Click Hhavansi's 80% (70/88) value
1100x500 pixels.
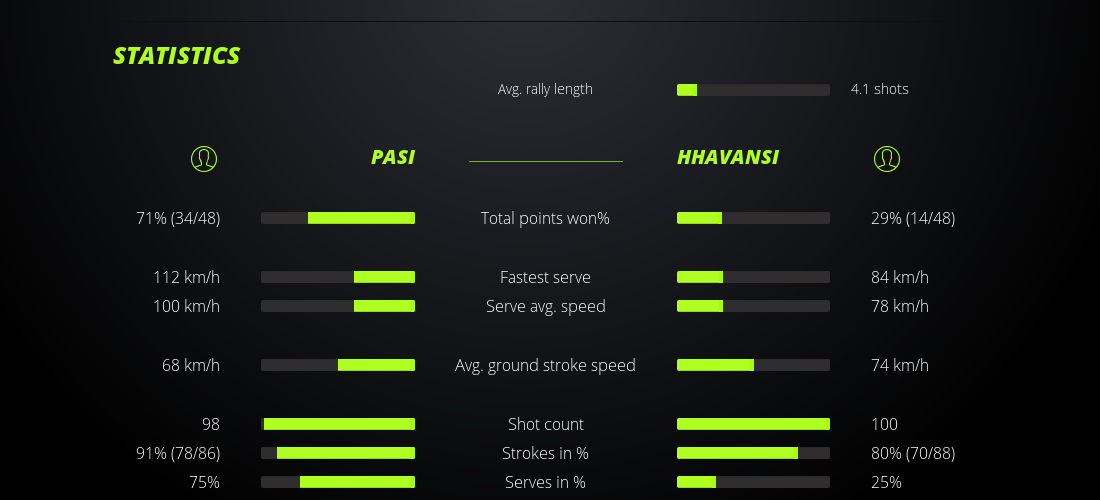913,453
